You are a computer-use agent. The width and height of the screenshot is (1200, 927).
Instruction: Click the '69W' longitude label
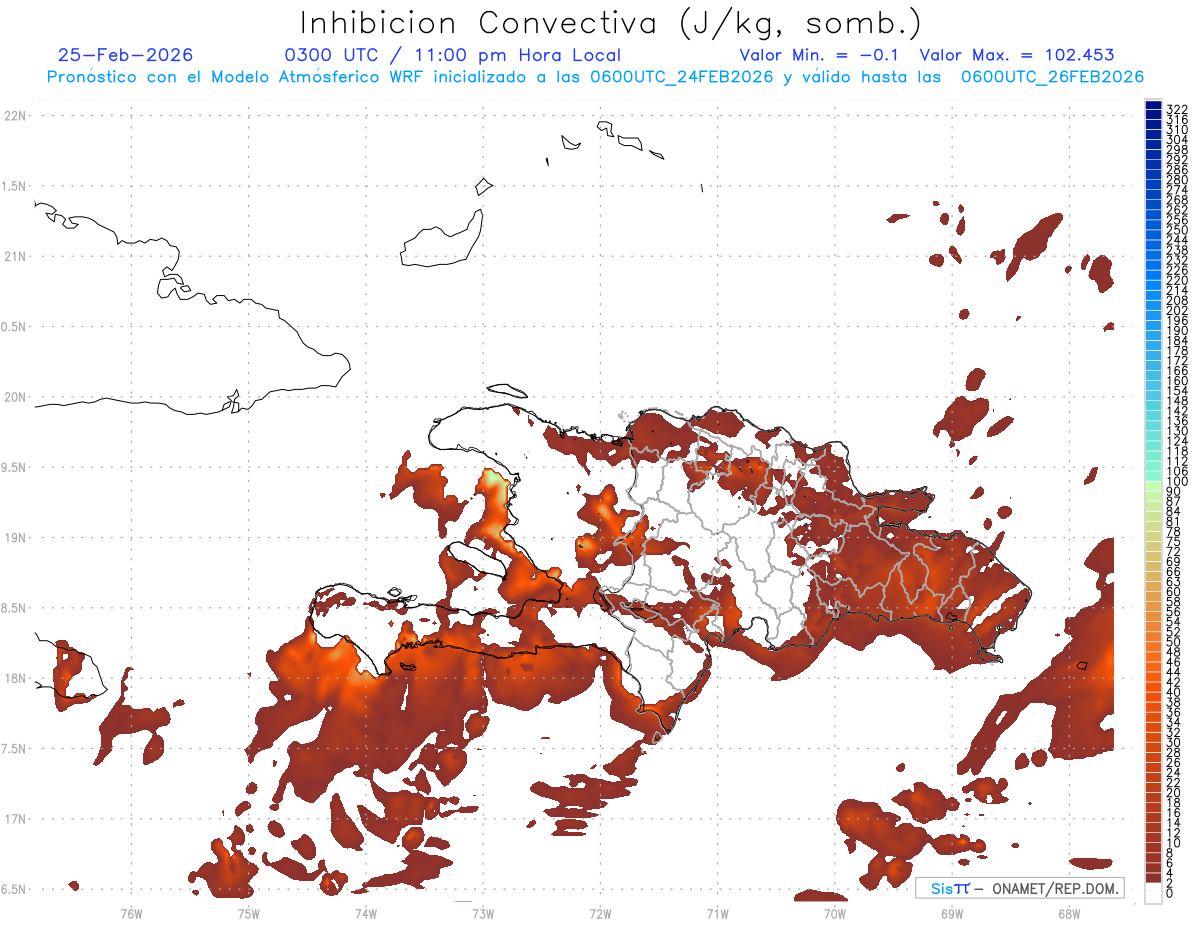tap(951, 913)
